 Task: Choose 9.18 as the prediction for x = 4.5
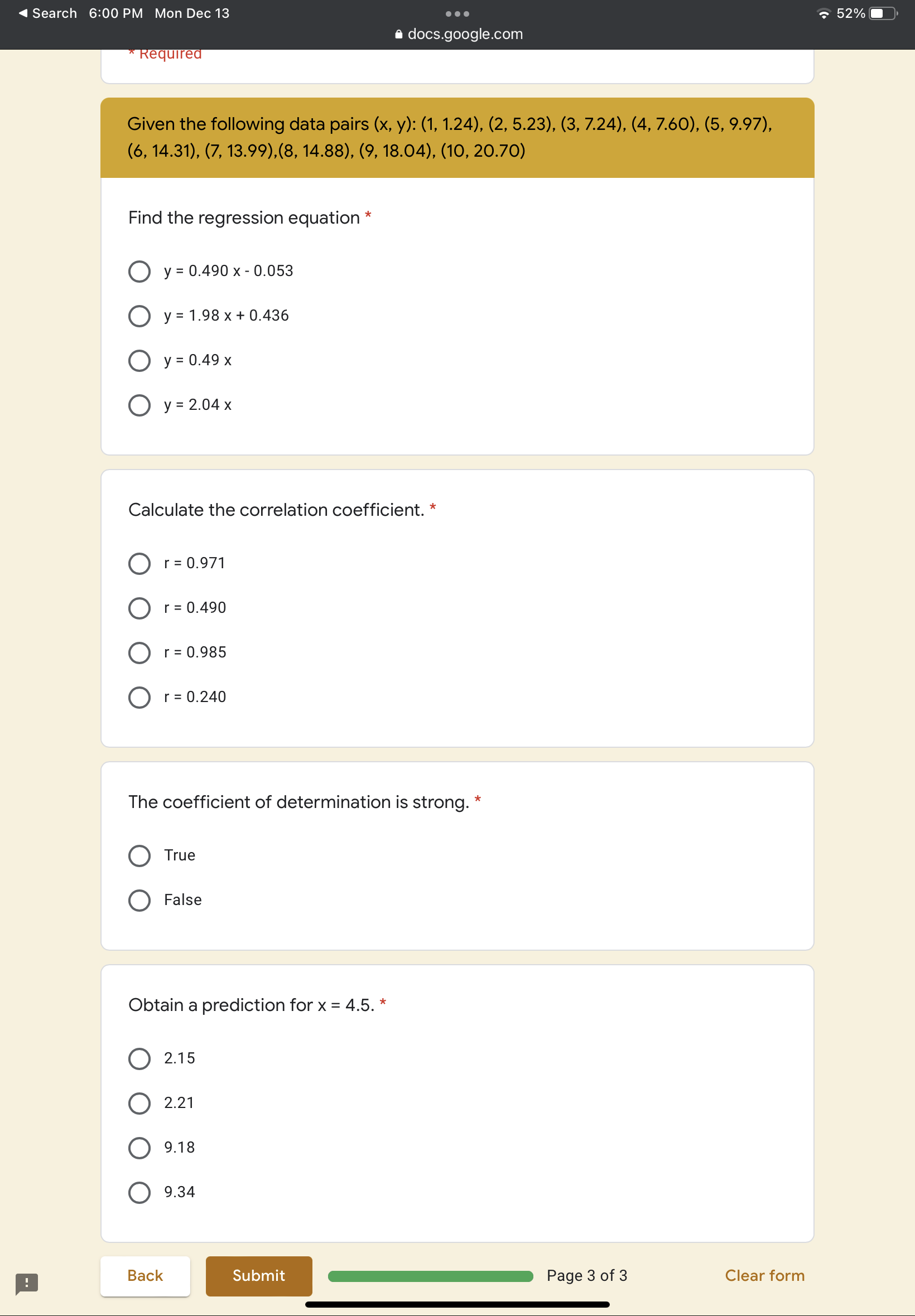(x=139, y=1148)
